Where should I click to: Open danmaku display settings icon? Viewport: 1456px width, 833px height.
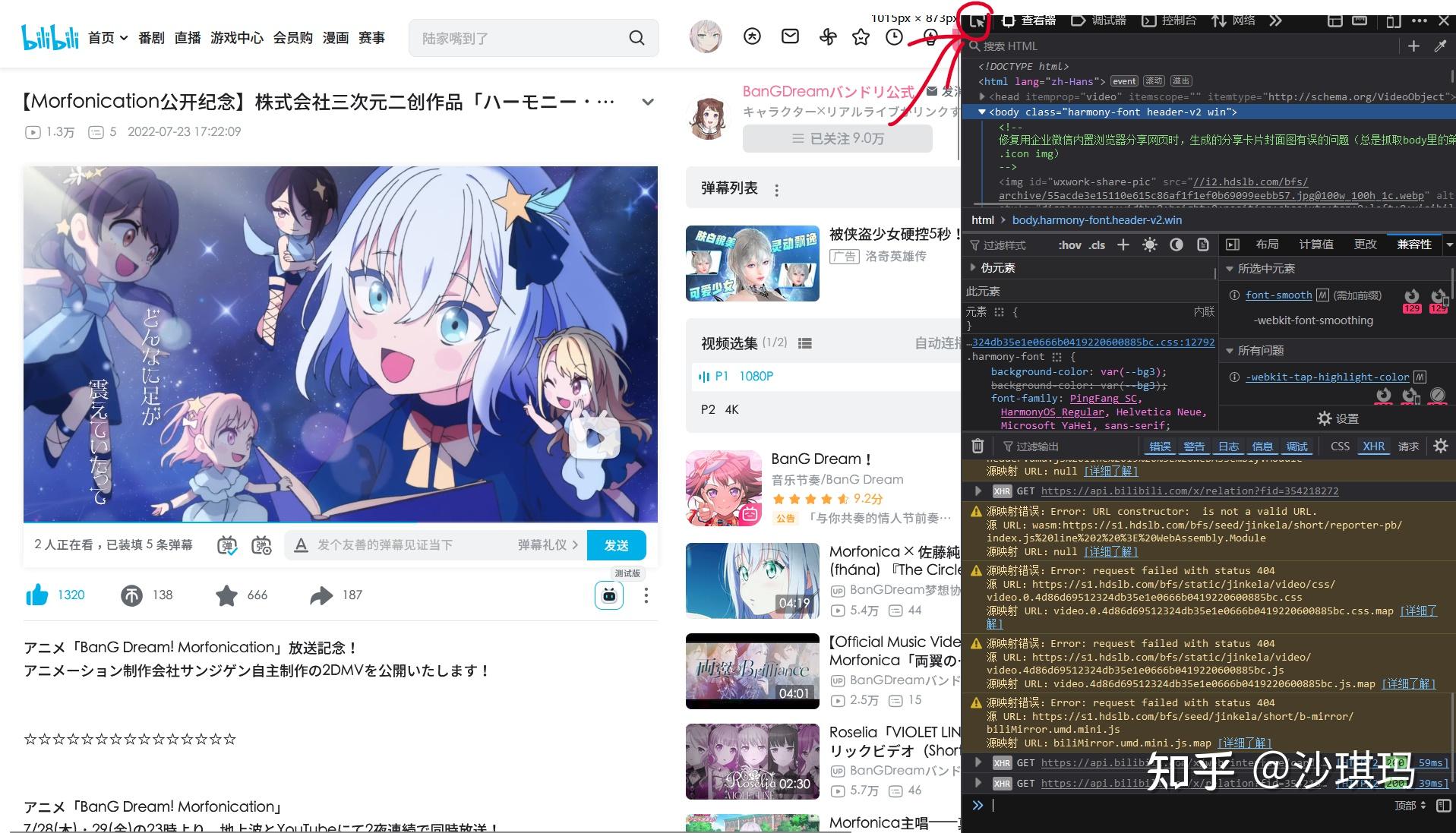pyautogui.click(x=261, y=545)
